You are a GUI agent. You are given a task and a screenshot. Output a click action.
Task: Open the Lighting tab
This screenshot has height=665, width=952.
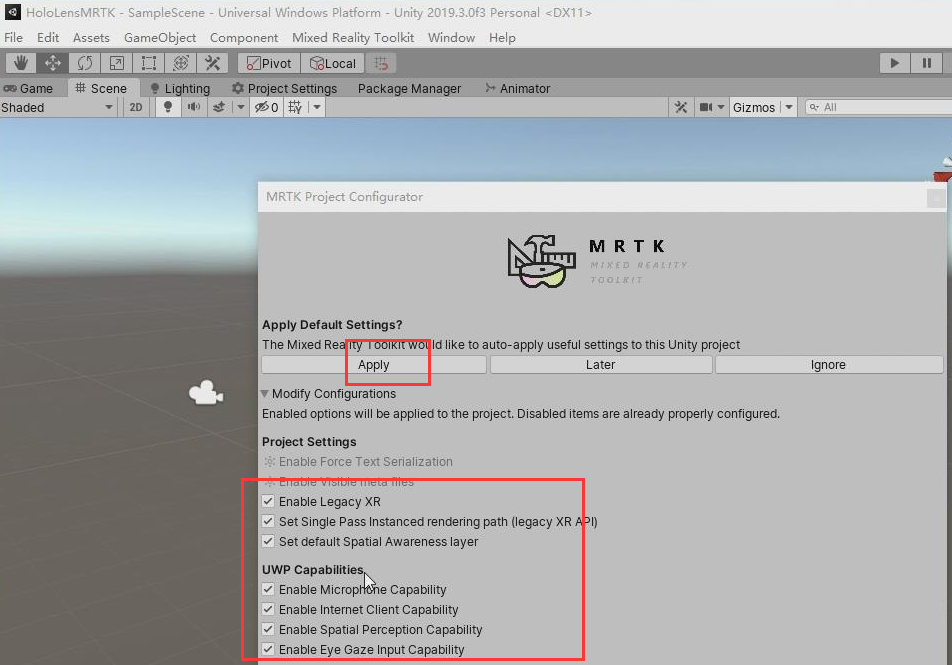[x=180, y=89]
